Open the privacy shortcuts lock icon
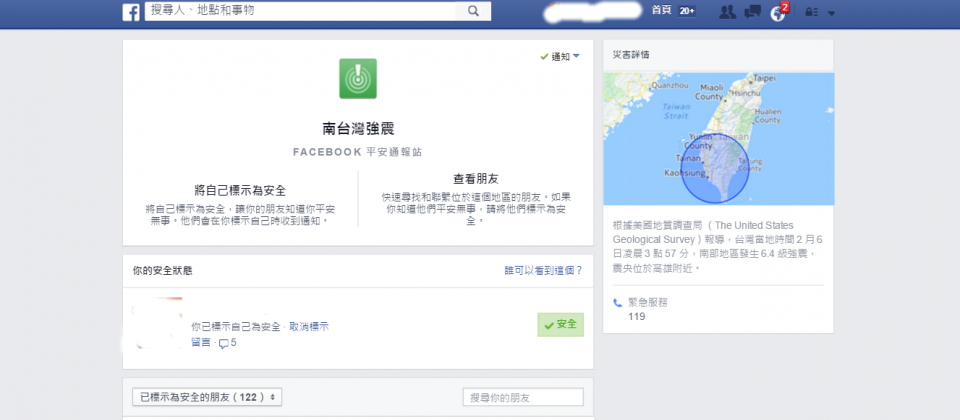 click(x=812, y=12)
